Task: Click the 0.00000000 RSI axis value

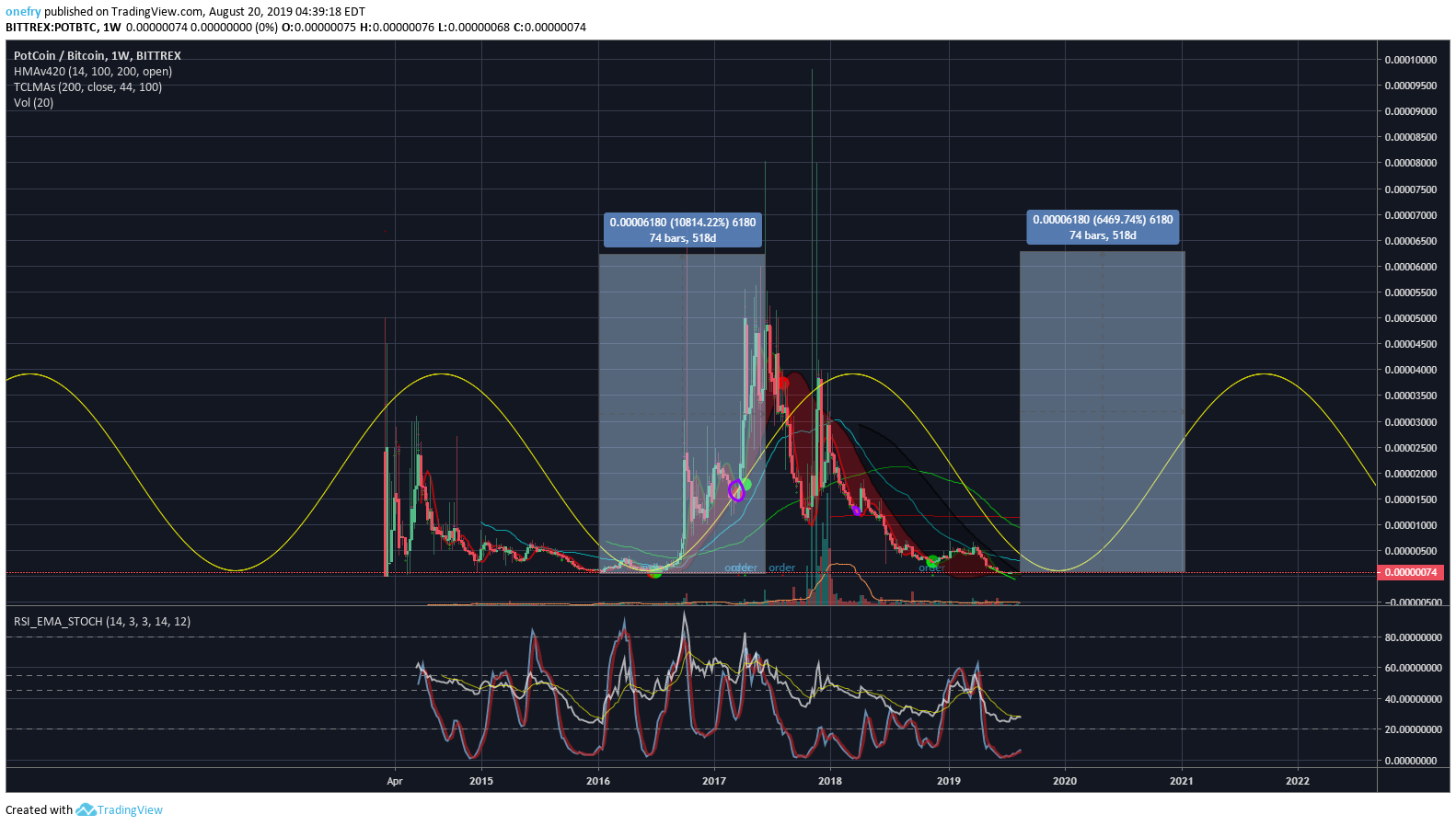Action: (x=1411, y=761)
